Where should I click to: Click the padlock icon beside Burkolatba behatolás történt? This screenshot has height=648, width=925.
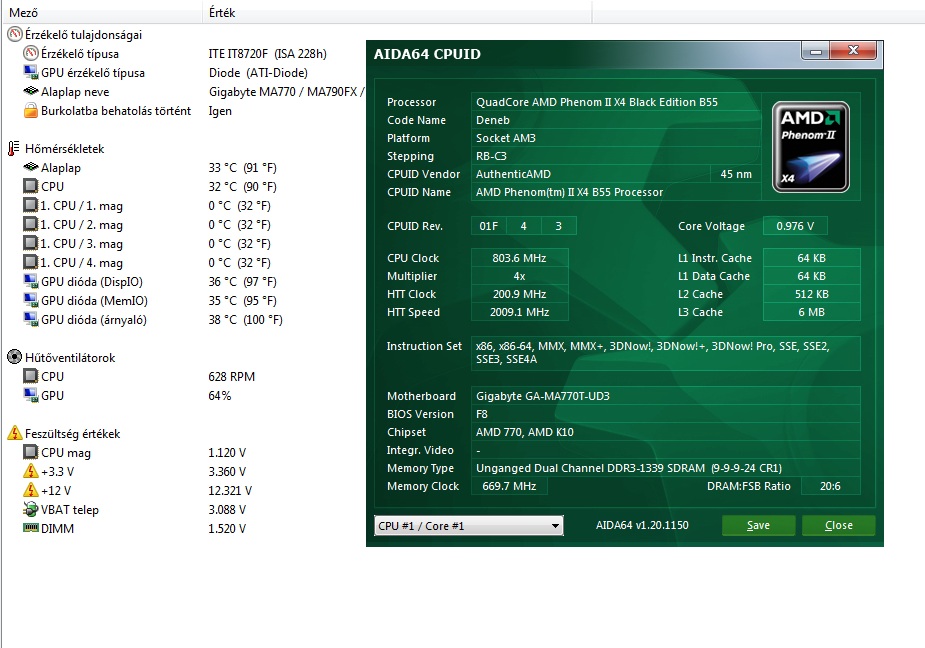coord(30,110)
